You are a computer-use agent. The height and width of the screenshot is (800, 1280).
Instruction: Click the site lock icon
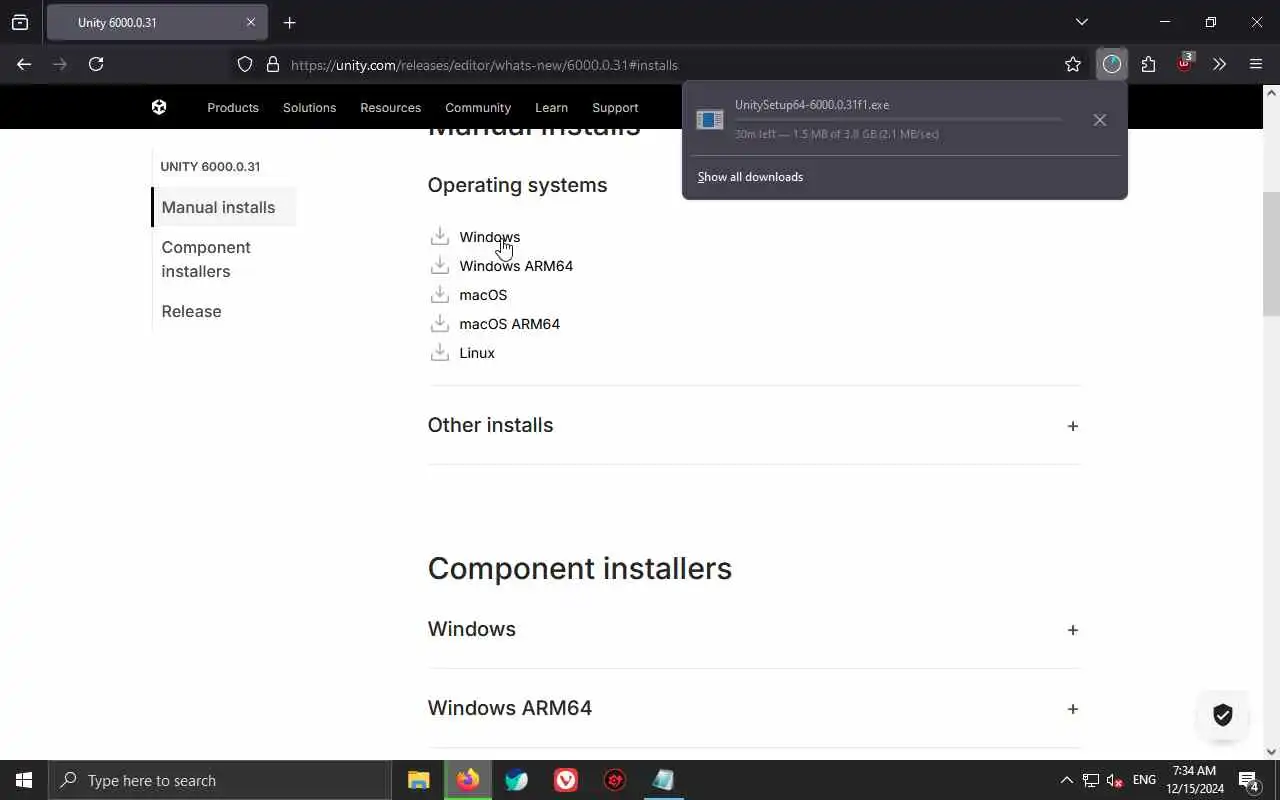pyautogui.click(x=272, y=64)
